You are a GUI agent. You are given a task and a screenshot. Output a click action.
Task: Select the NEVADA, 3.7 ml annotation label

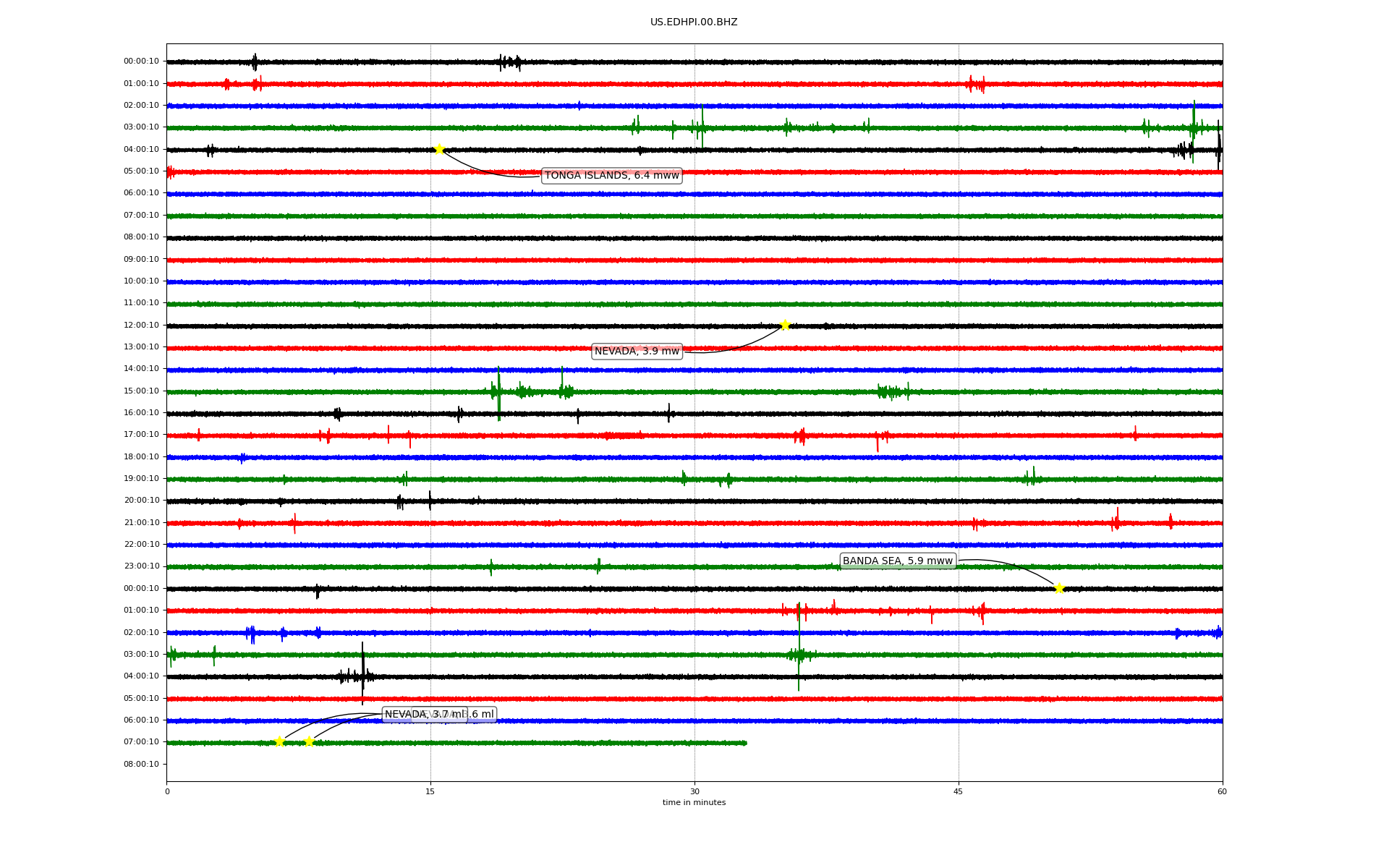pos(425,715)
